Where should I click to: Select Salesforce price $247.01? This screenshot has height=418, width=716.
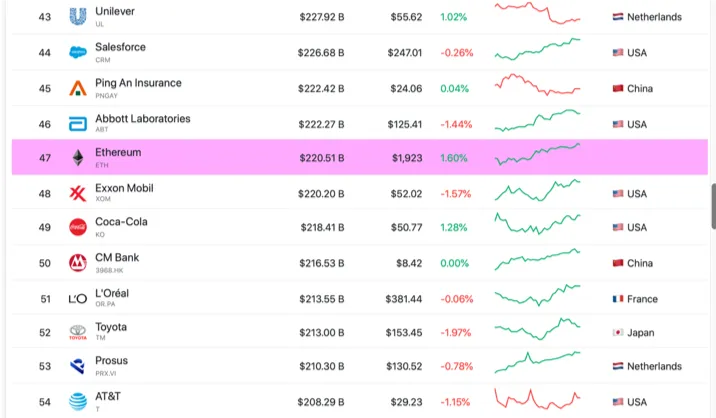click(x=405, y=53)
